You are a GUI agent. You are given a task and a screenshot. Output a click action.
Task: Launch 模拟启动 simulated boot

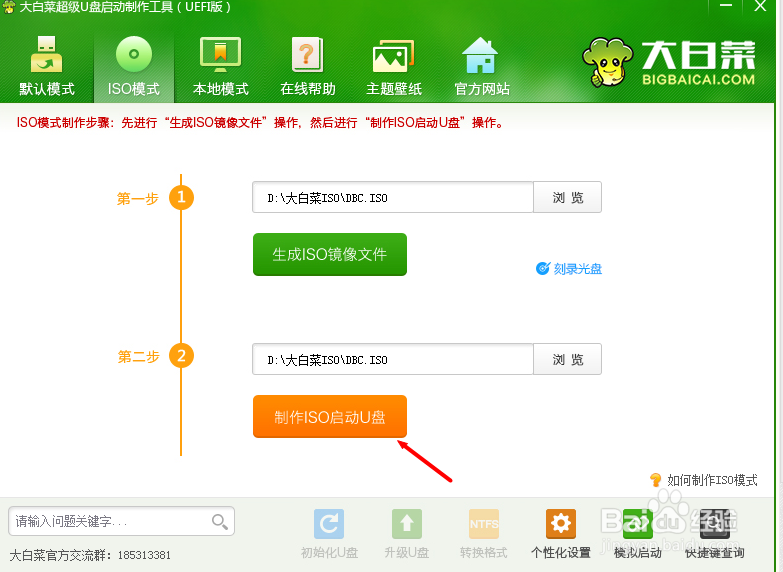point(638,534)
